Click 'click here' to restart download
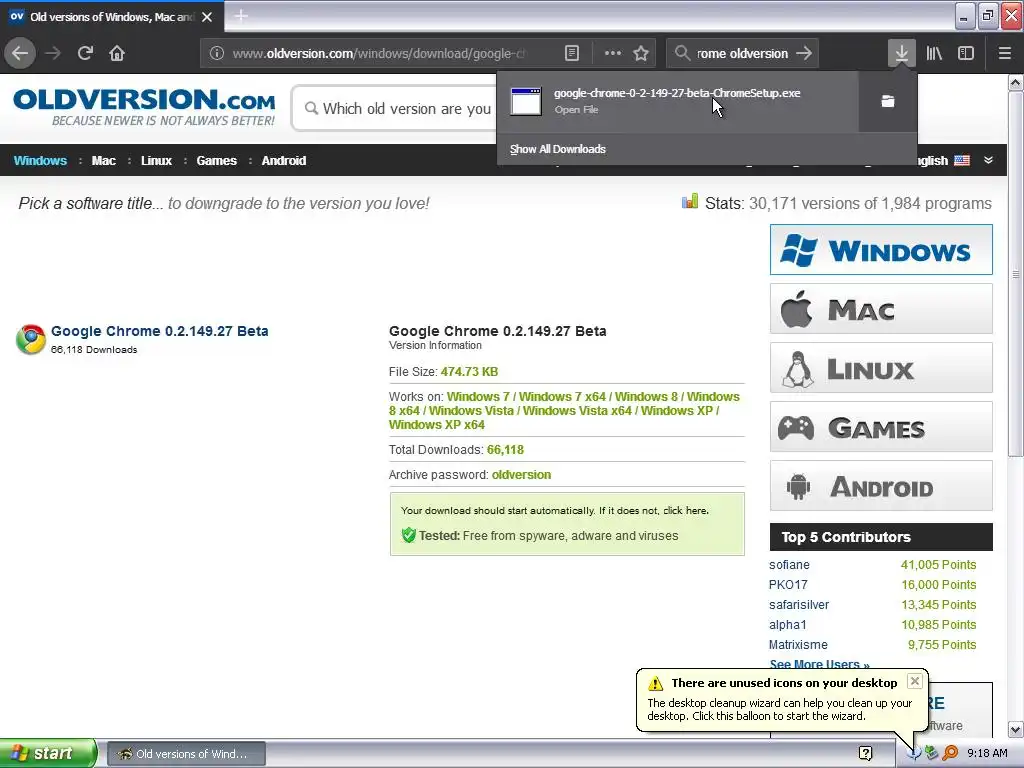1024x768 pixels. click(685, 511)
